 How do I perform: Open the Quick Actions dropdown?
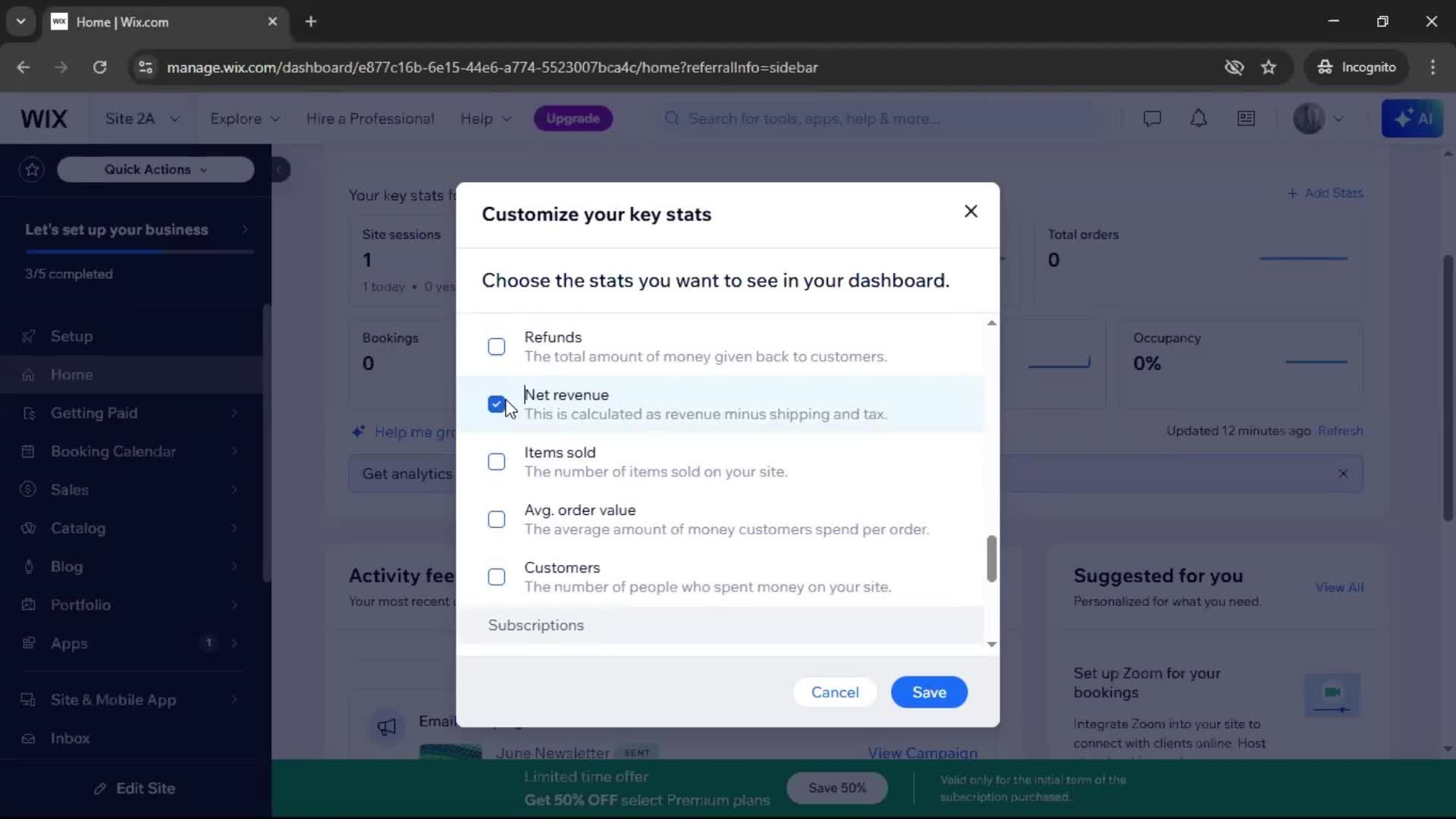155,170
